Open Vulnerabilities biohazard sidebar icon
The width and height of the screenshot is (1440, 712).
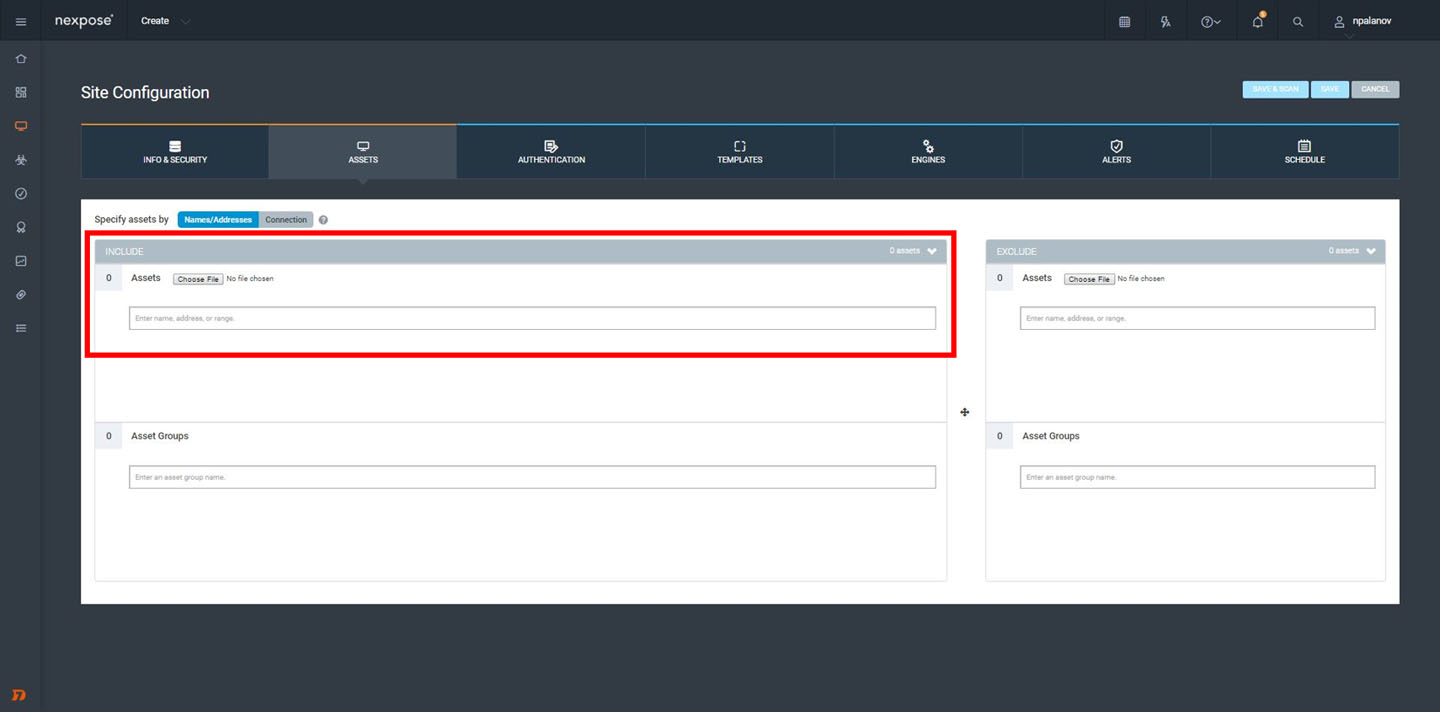tap(21, 160)
